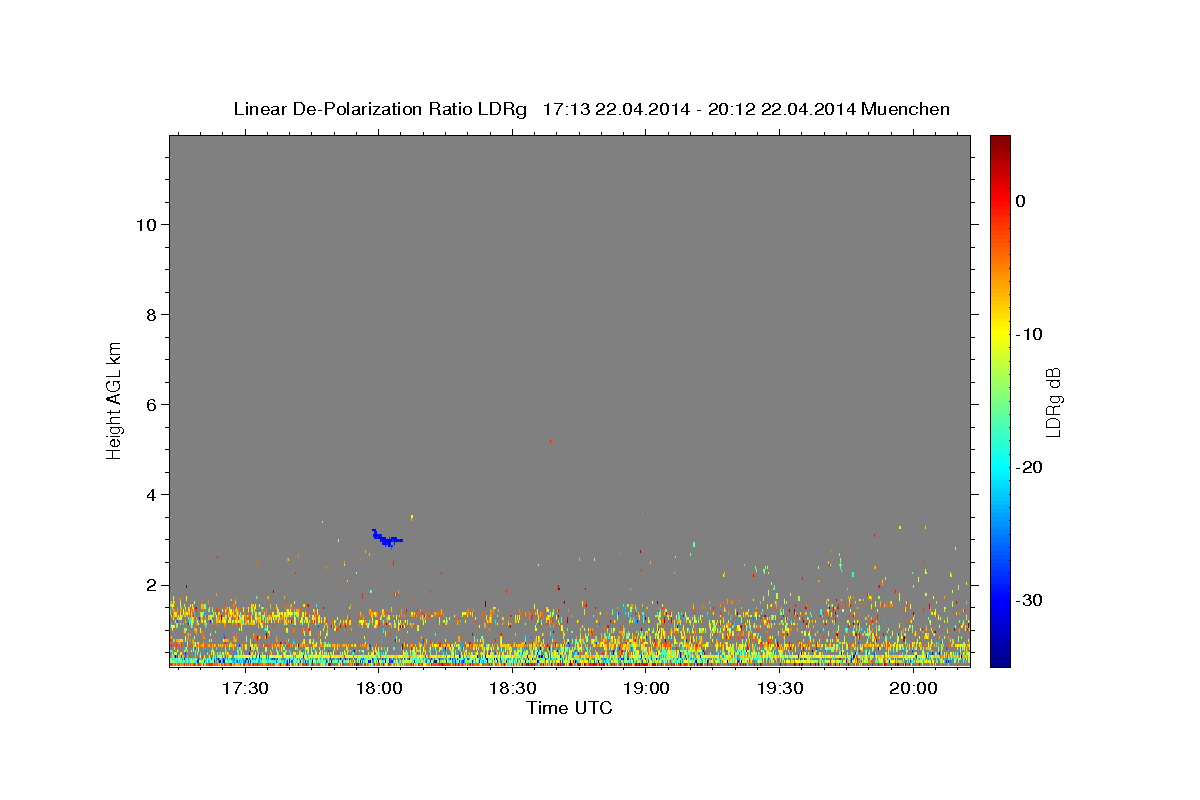The height and width of the screenshot is (800, 1200).
Task: Click the 'Time UTC' axis label
Action: (x=569, y=708)
